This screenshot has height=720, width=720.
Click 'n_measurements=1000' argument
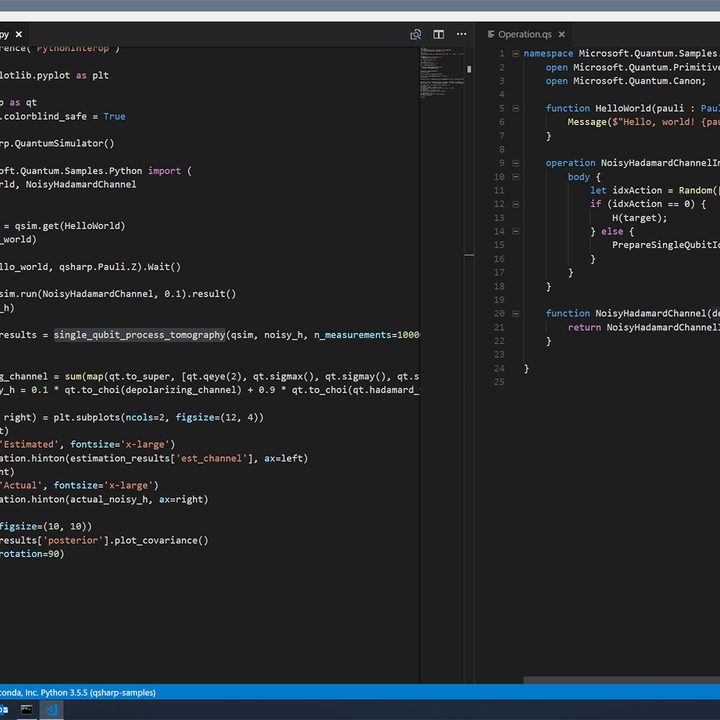click(x=366, y=335)
